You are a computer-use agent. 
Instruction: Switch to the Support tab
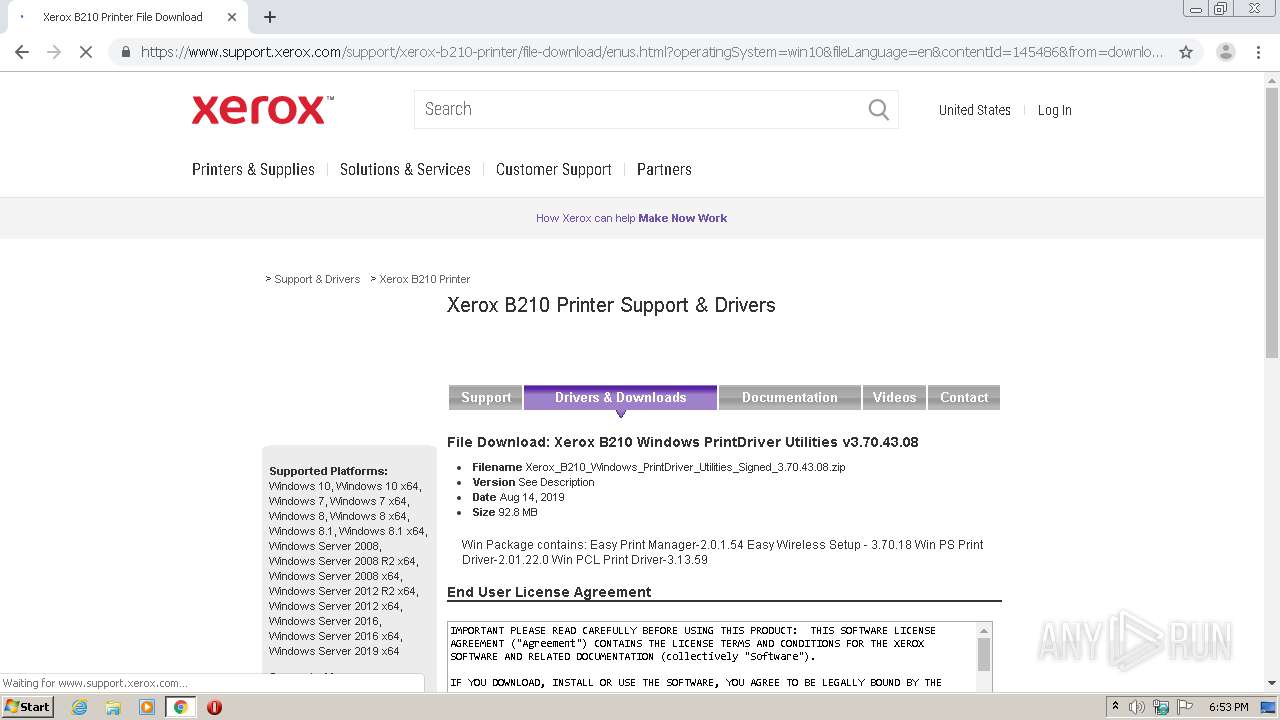point(485,397)
